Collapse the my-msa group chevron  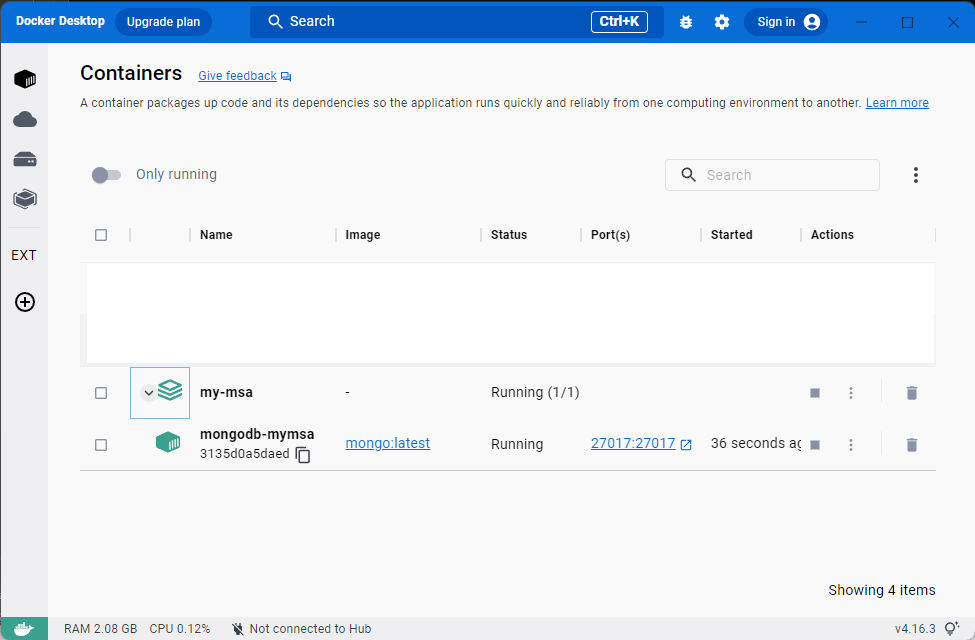click(148, 392)
